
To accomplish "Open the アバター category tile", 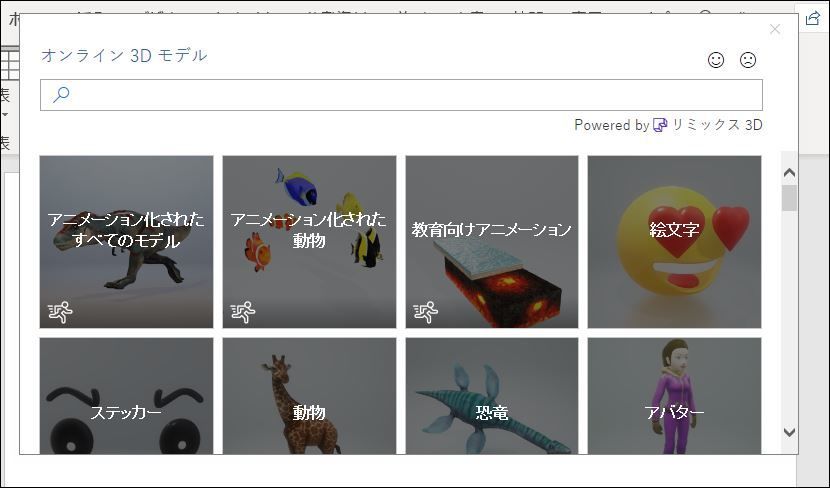I will (674, 396).
